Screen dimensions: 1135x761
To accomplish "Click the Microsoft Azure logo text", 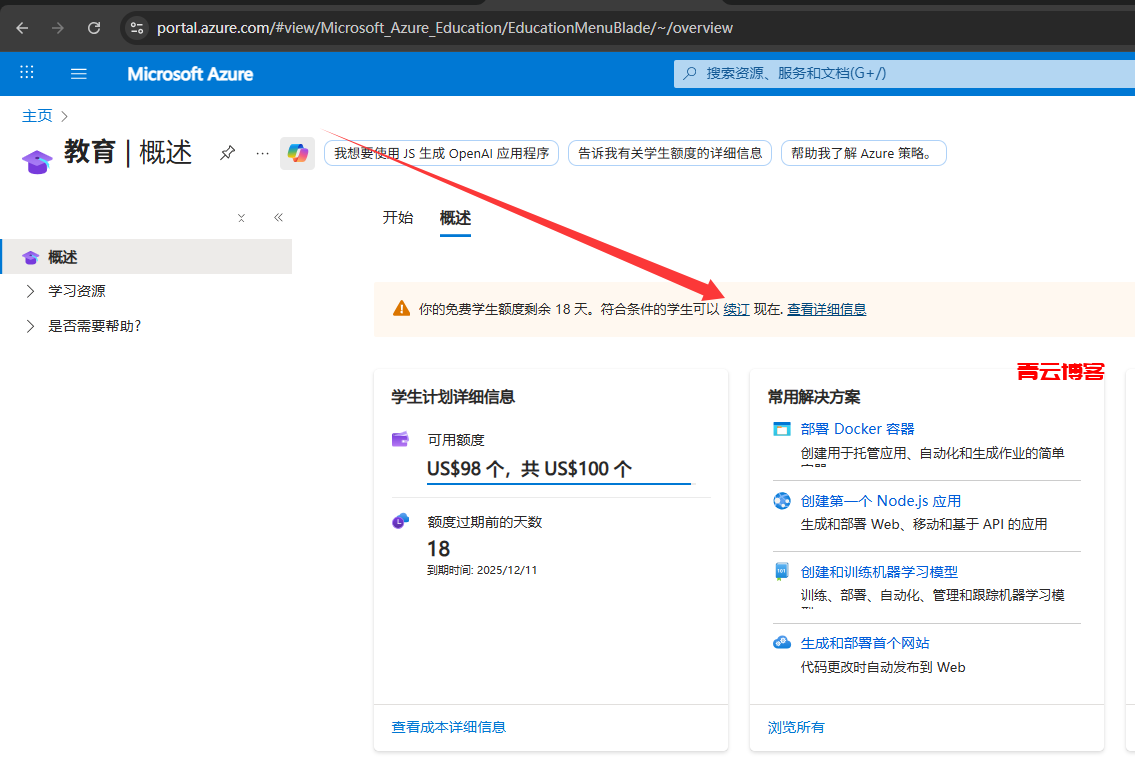I will [x=190, y=74].
